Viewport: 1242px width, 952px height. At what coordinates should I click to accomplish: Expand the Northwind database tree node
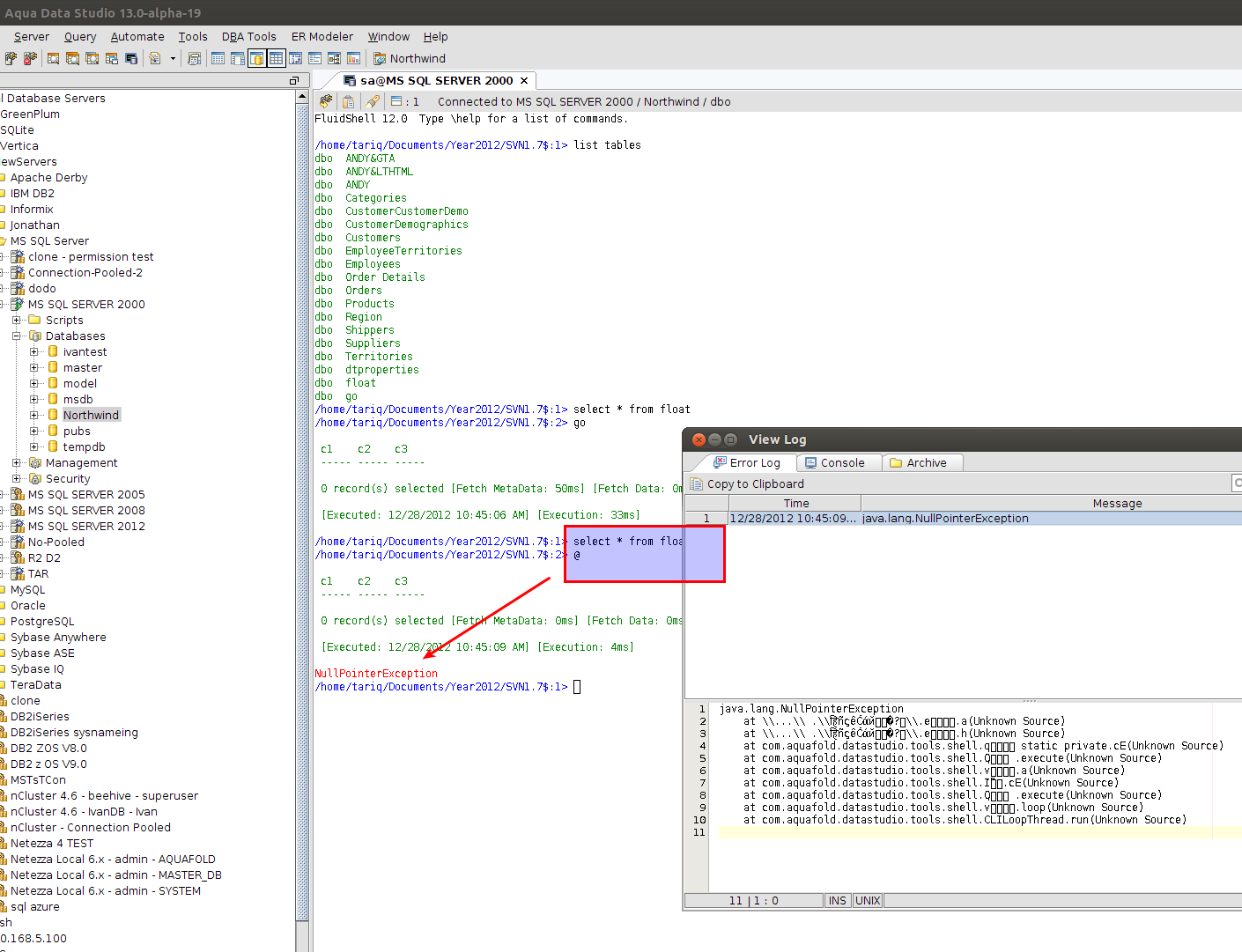tap(34, 415)
